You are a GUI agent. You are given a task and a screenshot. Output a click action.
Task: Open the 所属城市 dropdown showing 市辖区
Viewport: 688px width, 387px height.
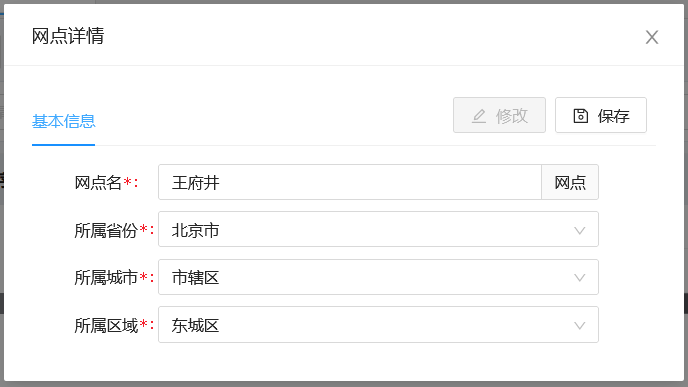[x=378, y=277]
